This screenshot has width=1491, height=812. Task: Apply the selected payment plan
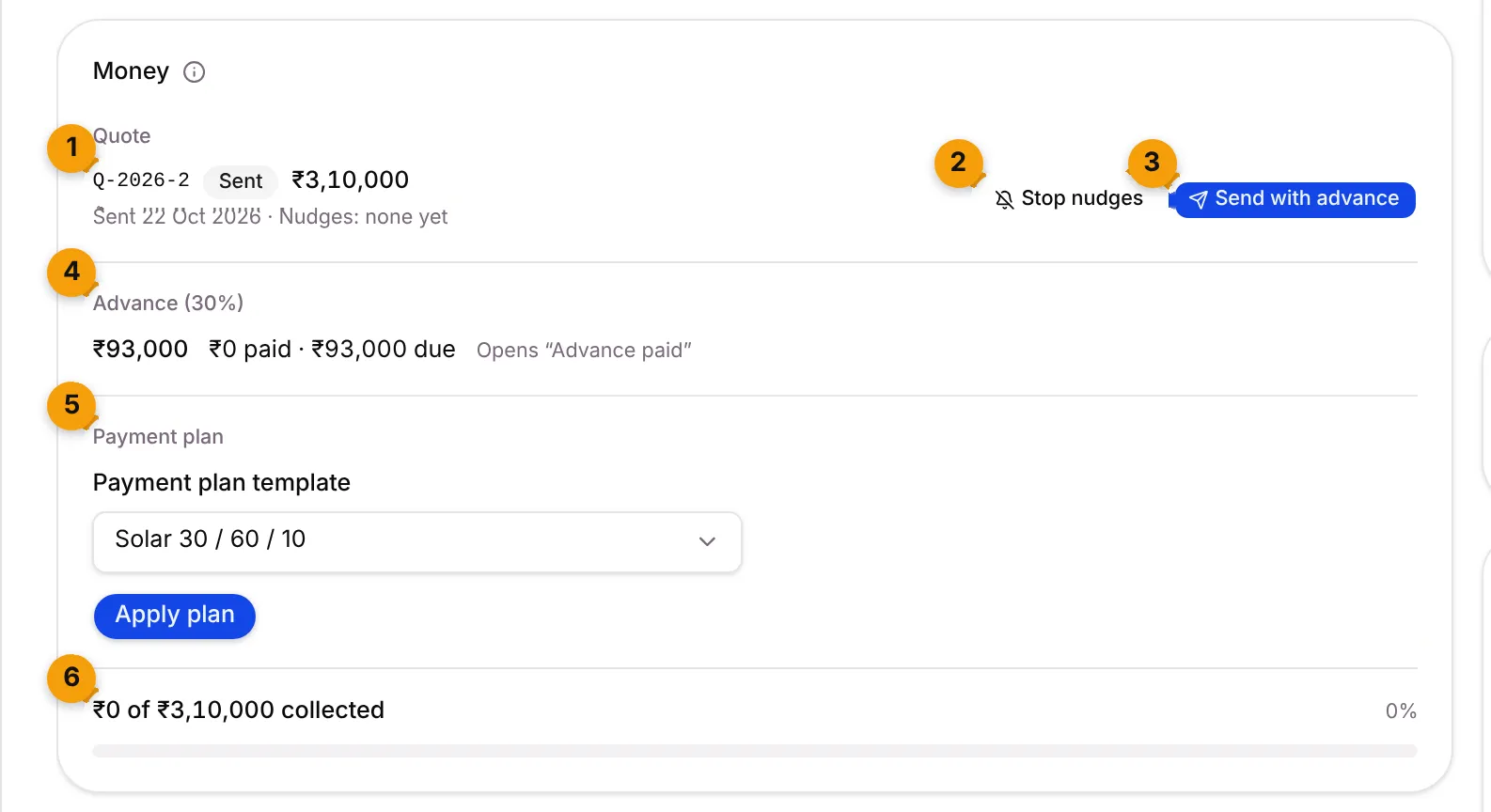175,616
